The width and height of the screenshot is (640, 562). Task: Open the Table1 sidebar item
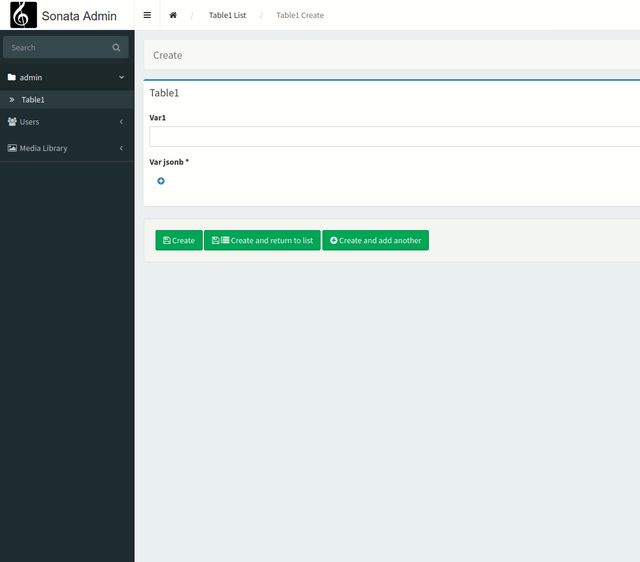67,100
